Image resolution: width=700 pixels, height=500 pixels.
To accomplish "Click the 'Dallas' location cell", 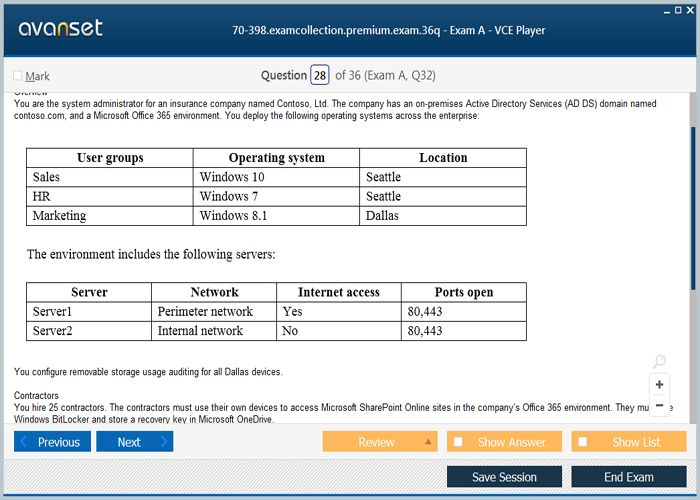I will (x=443, y=216).
